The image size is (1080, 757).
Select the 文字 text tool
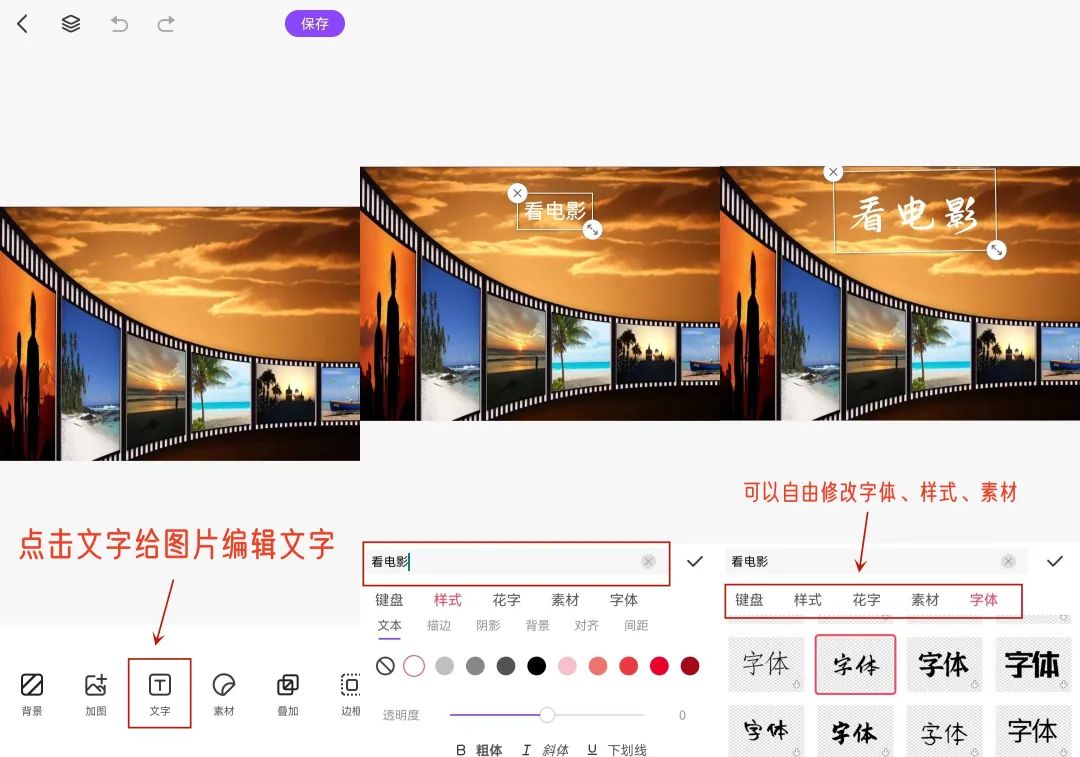159,692
